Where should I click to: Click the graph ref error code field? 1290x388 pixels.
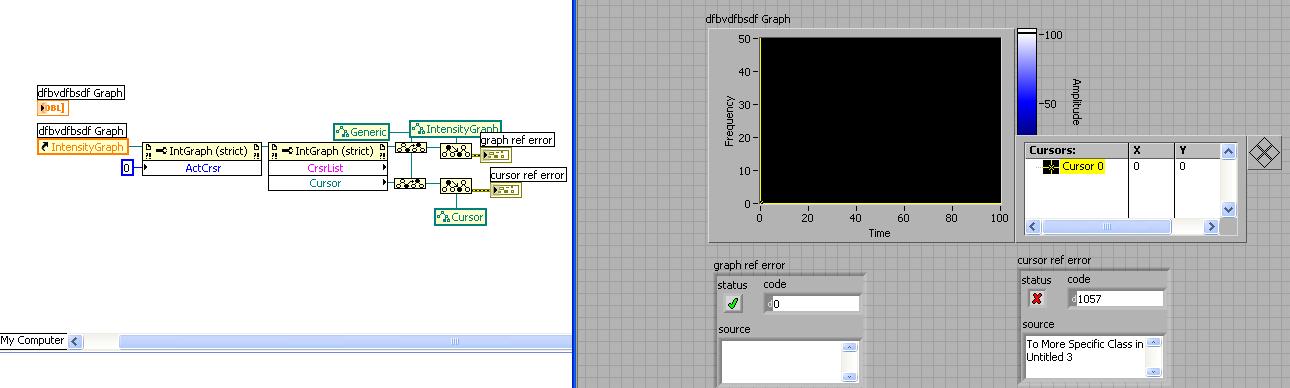[x=815, y=304]
